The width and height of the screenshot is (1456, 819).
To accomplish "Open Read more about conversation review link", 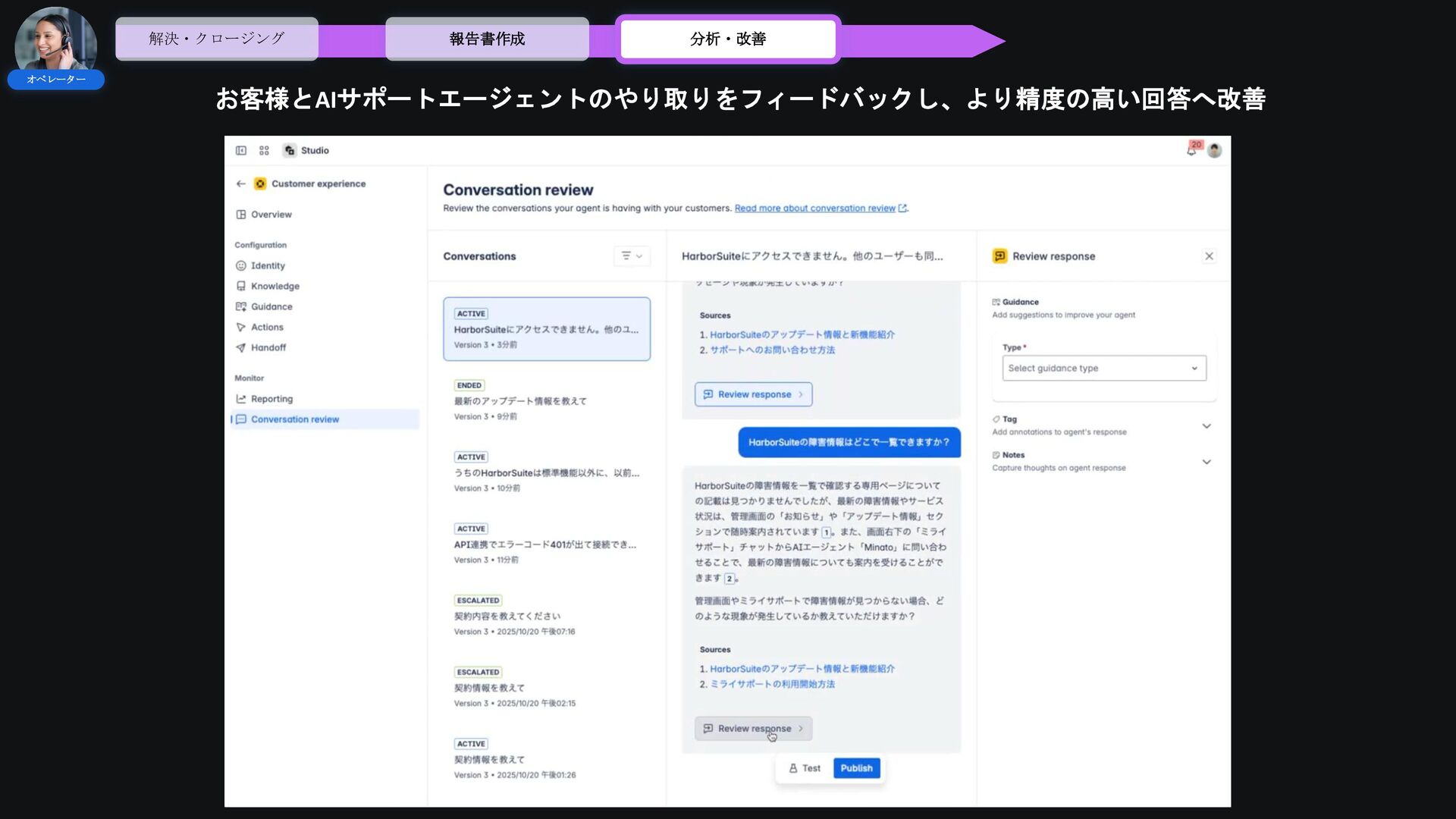I will (x=814, y=208).
